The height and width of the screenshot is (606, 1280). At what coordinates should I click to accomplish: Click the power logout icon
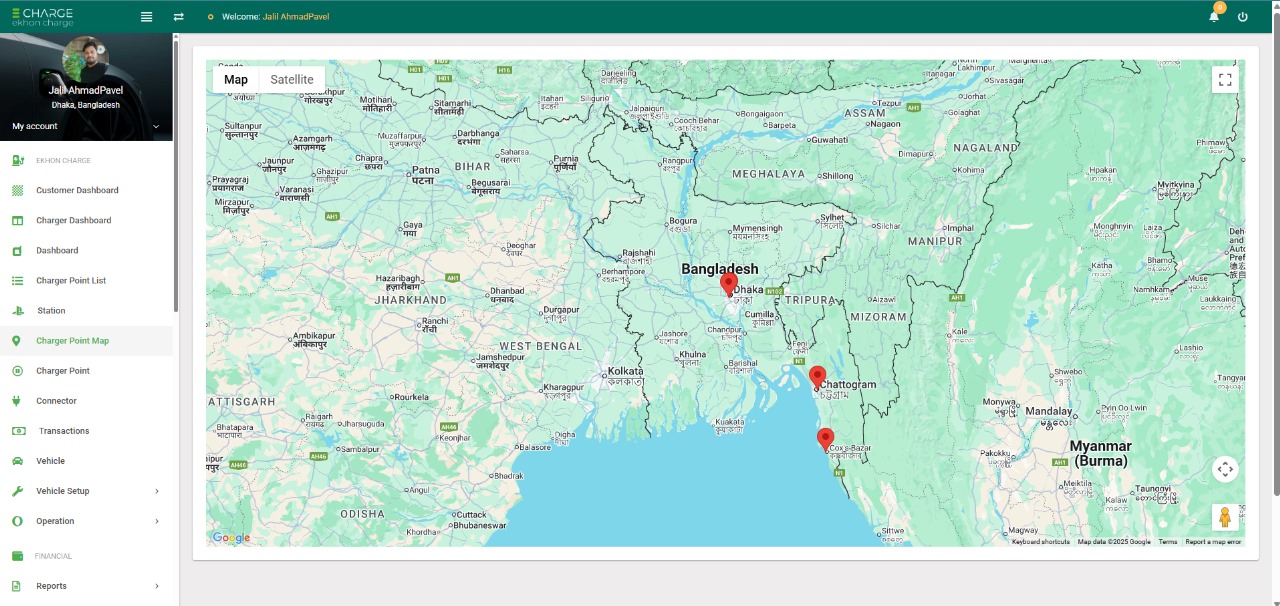coord(1243,17)
